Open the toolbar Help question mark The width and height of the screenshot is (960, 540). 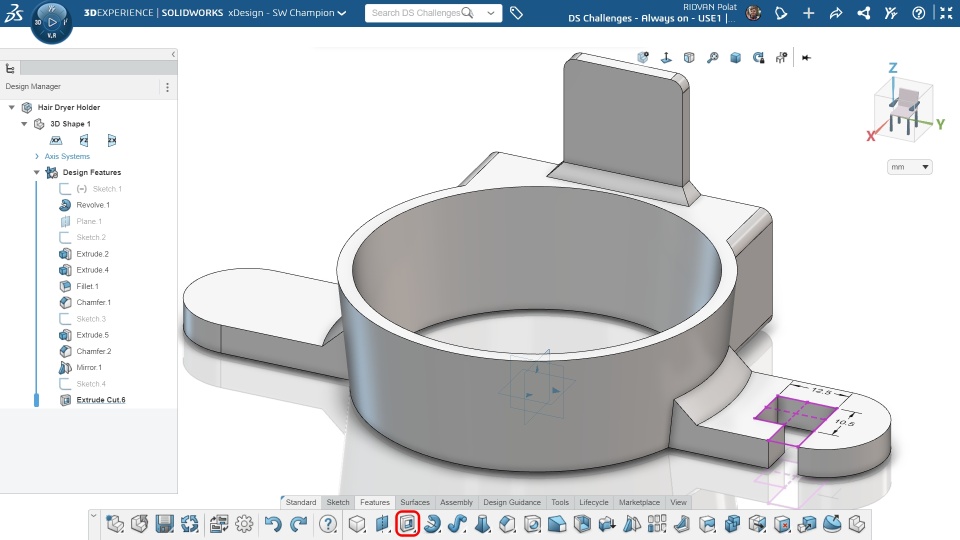[x=328, y=524]
